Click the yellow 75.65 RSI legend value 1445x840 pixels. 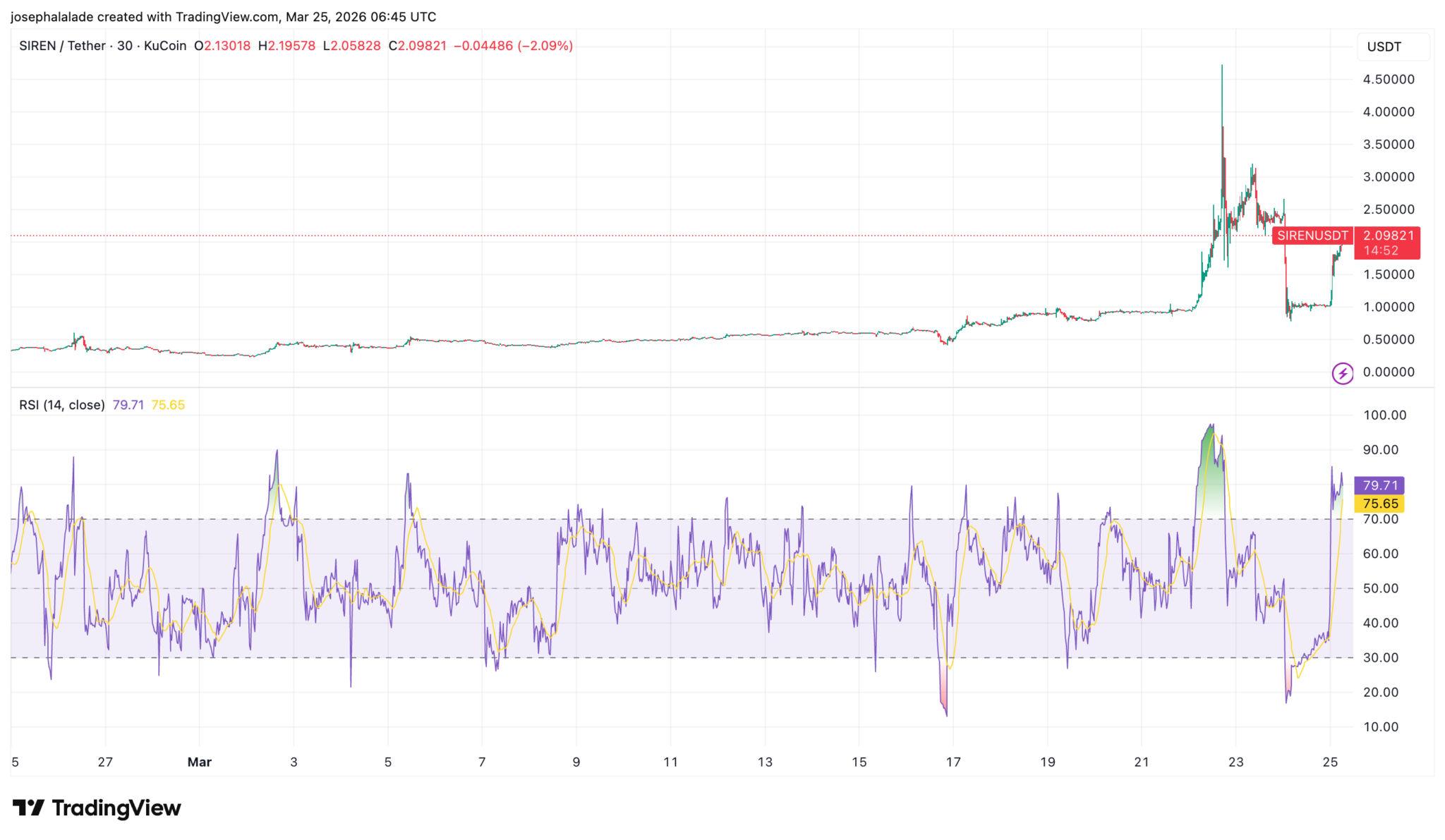(168, 405)
